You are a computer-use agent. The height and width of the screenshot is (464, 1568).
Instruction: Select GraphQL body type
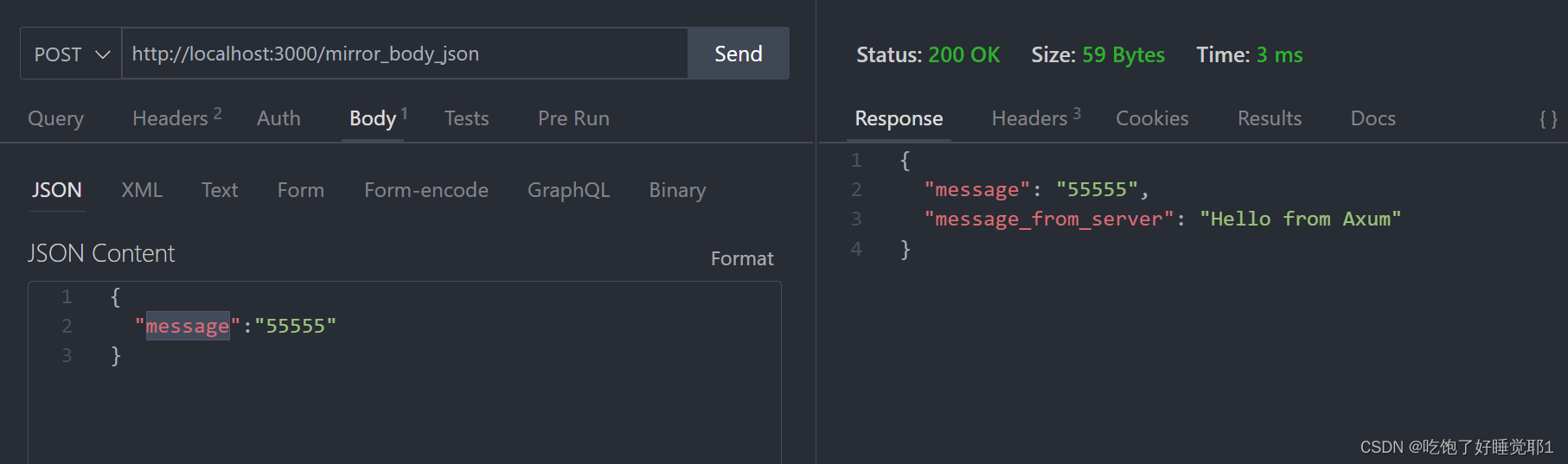point(569,190)
